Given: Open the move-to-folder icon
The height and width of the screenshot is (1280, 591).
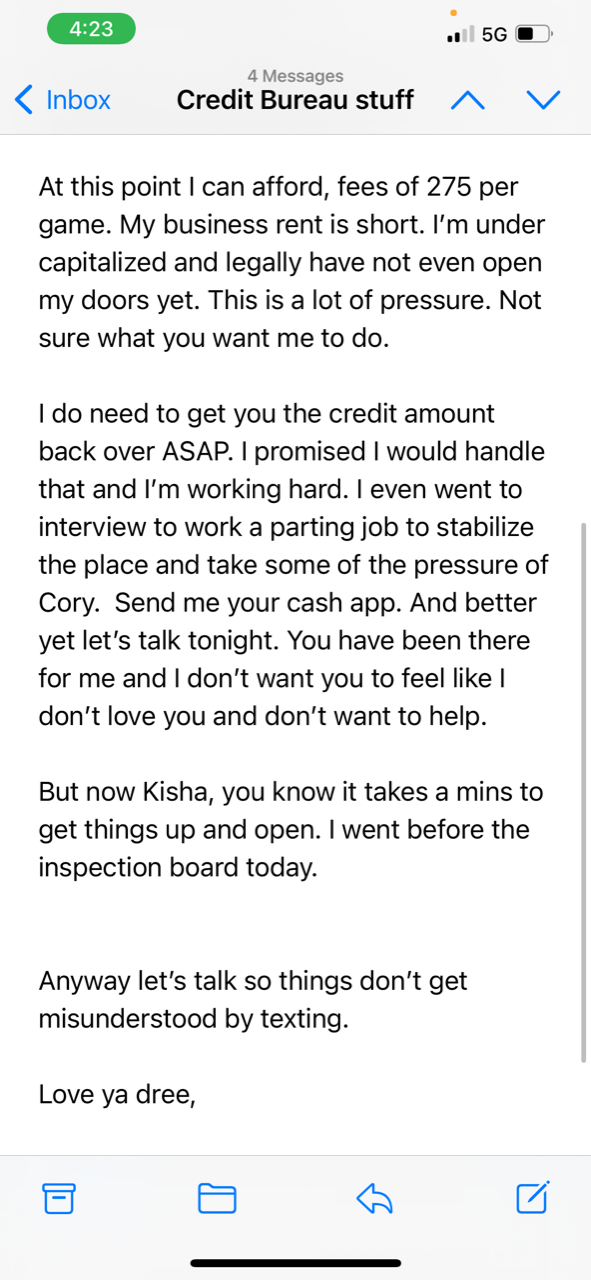Looking at the screenshot, I should click(217, 1197).
